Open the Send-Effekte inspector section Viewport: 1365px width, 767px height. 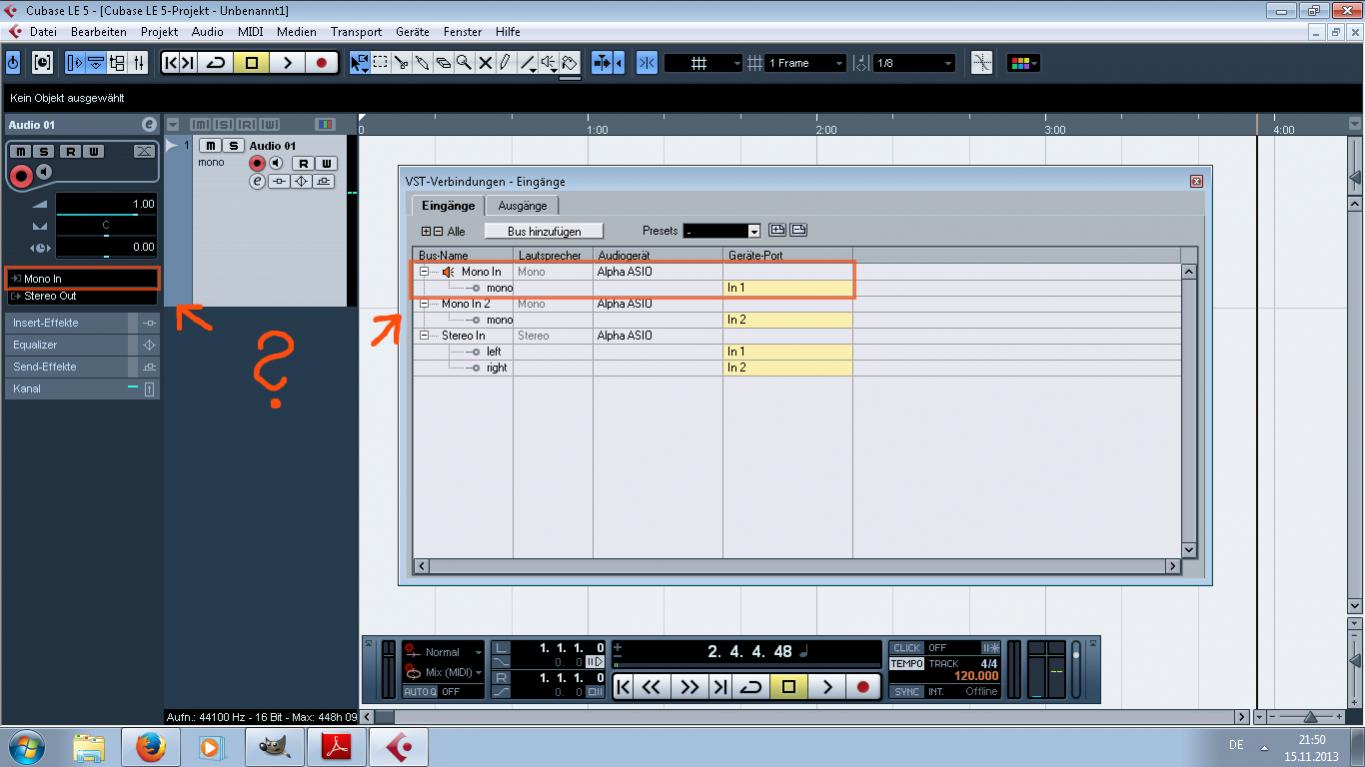point(82,367)
